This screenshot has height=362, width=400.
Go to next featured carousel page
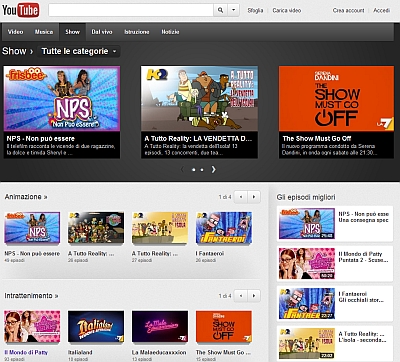tap(213, 170)
